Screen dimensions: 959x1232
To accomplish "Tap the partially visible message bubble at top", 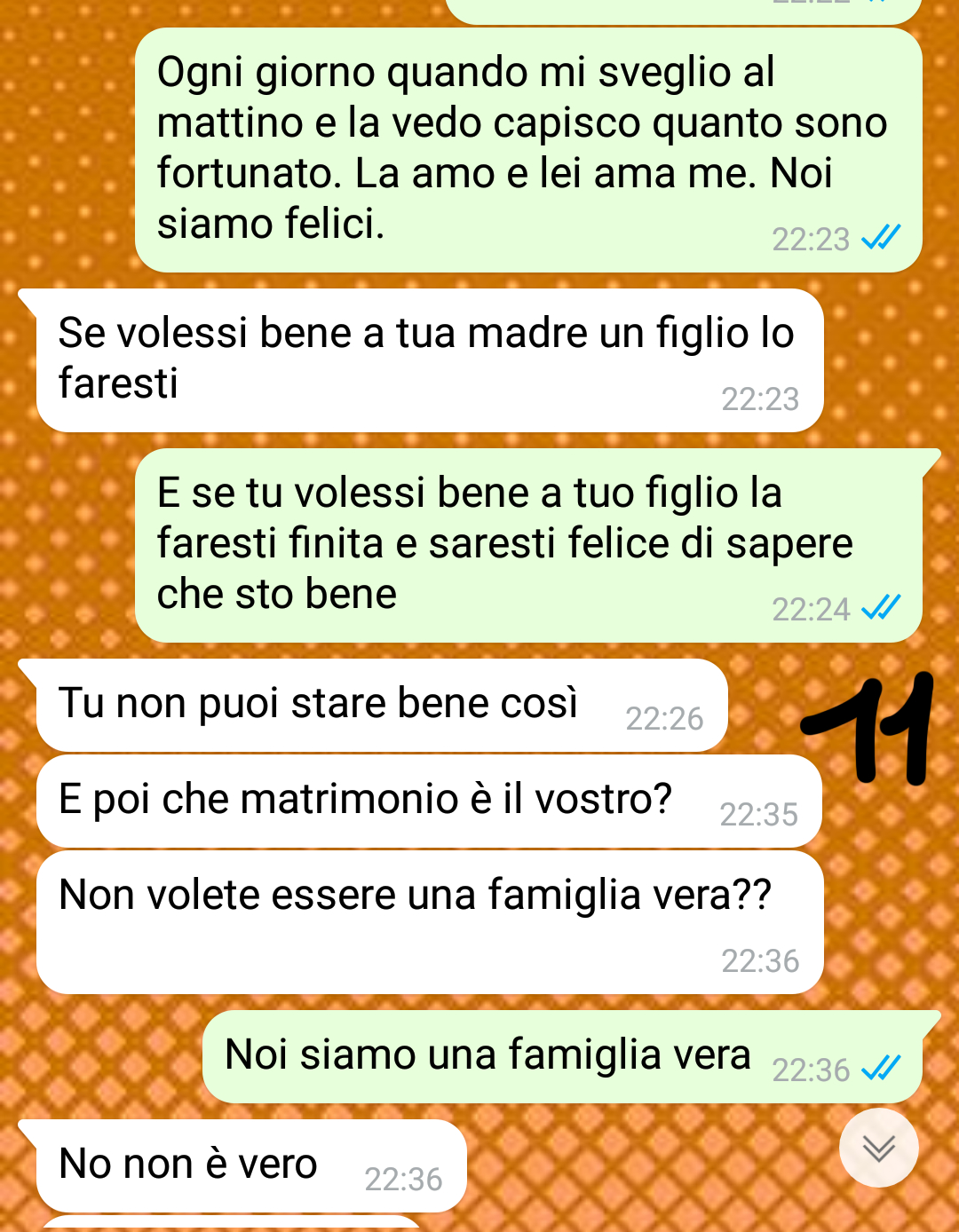I will 682,11.
